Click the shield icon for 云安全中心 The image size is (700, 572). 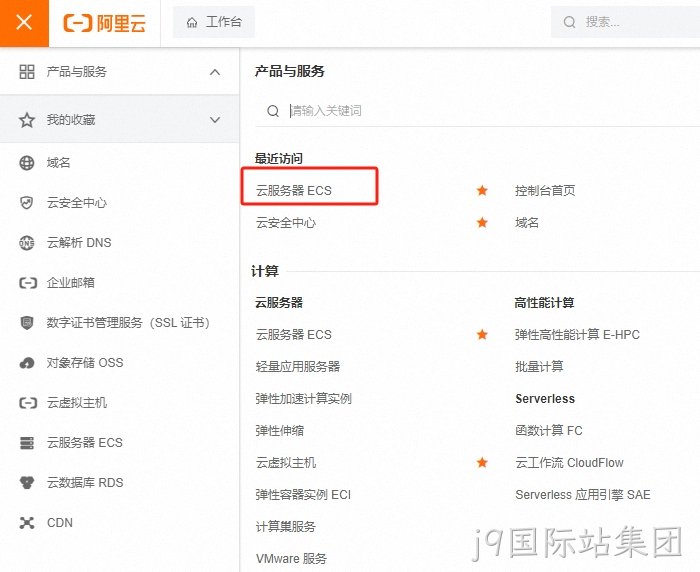pos(27,203)
